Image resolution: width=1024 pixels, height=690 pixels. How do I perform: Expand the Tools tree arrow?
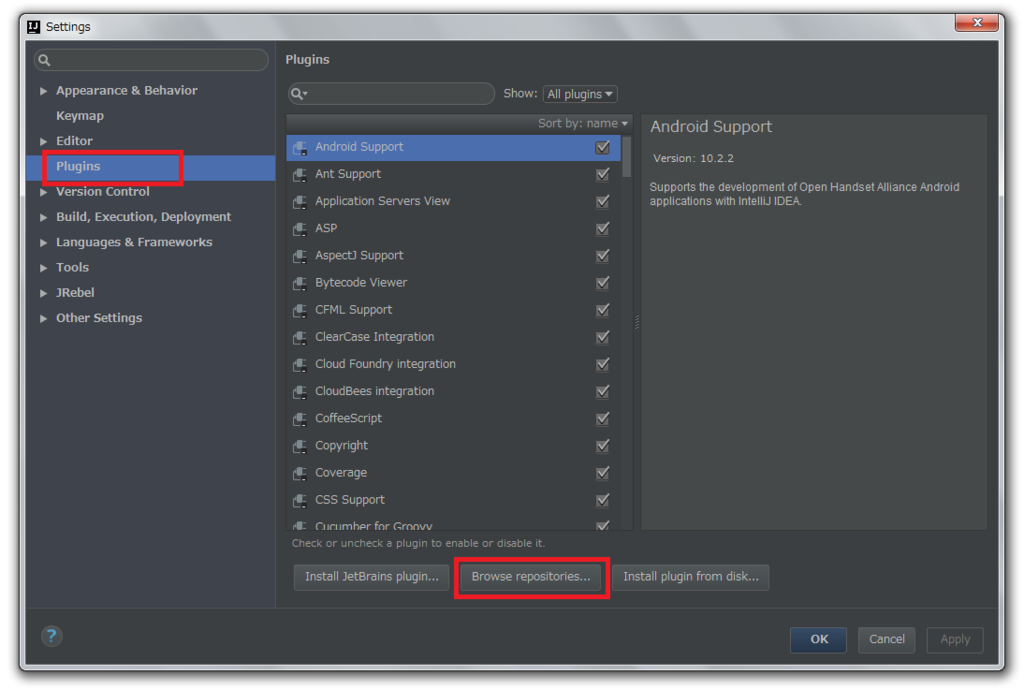click(43, 268)
